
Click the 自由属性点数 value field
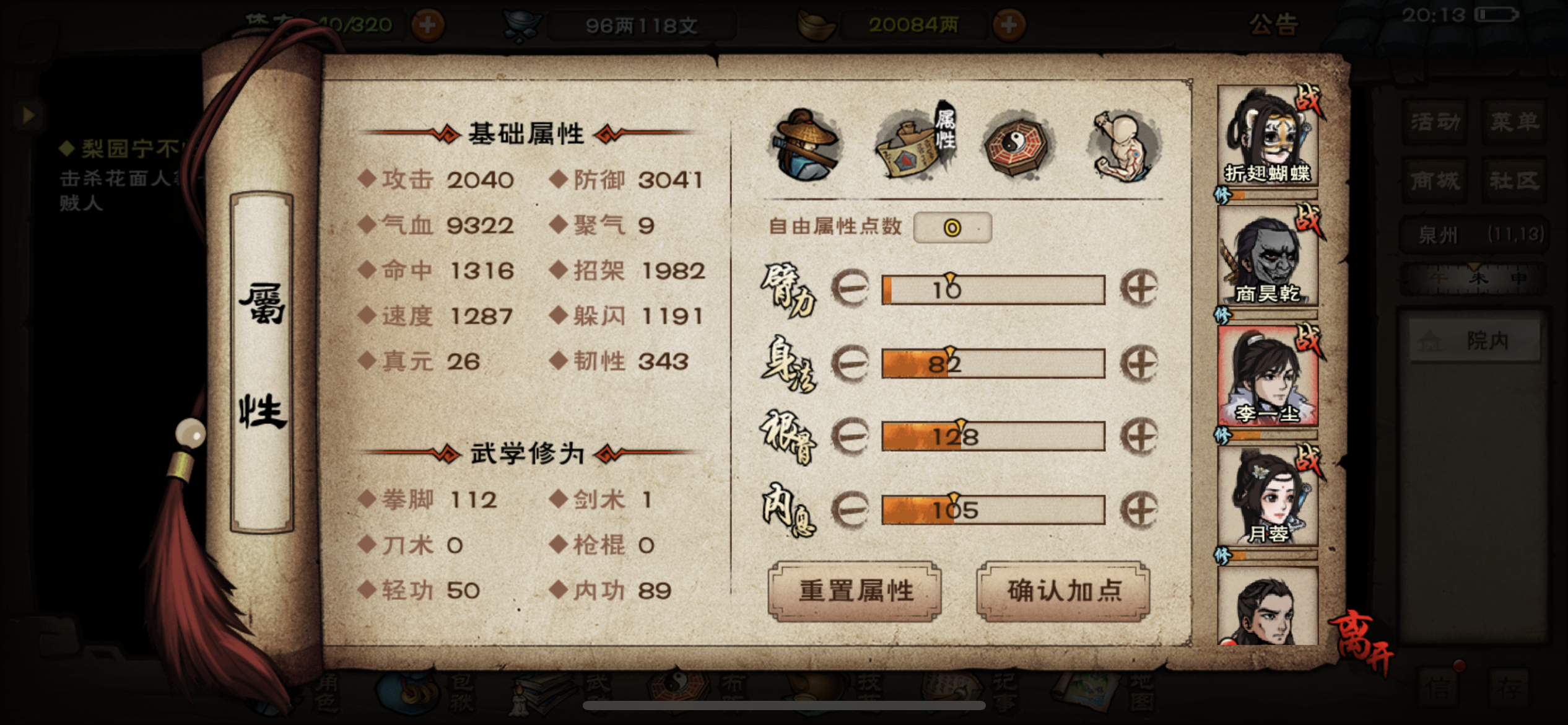[952, 227]
